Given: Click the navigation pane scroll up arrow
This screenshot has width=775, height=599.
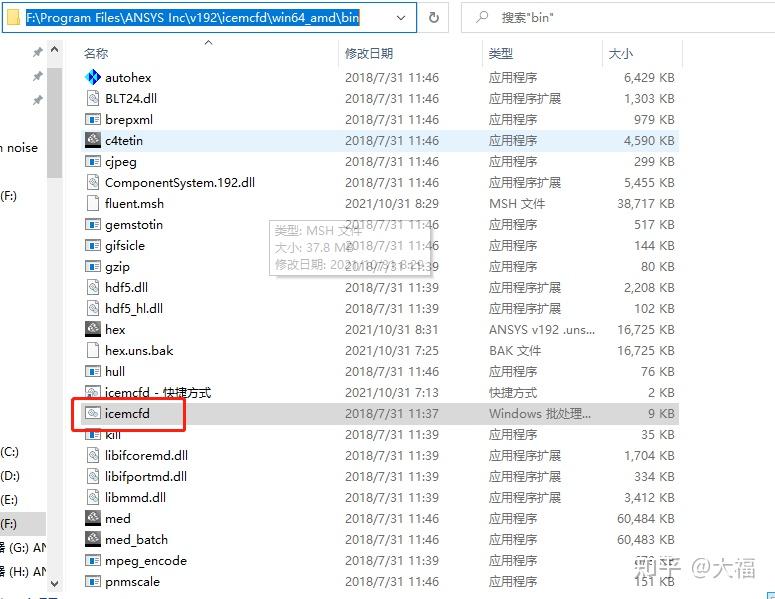Looking at the screenshot, I should (x=55, y=49).
